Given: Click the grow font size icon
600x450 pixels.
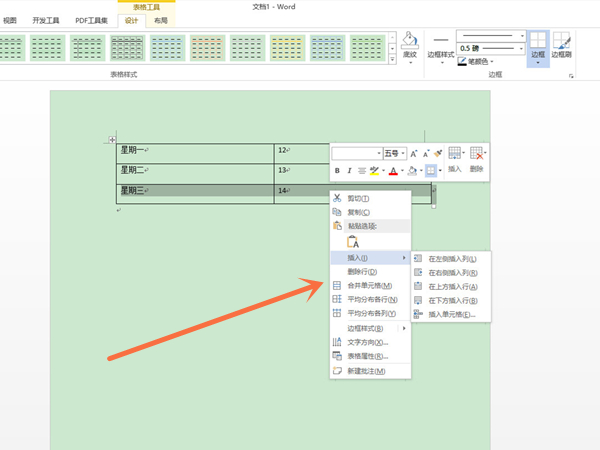Looking at the screenshot, I should 413,153.
